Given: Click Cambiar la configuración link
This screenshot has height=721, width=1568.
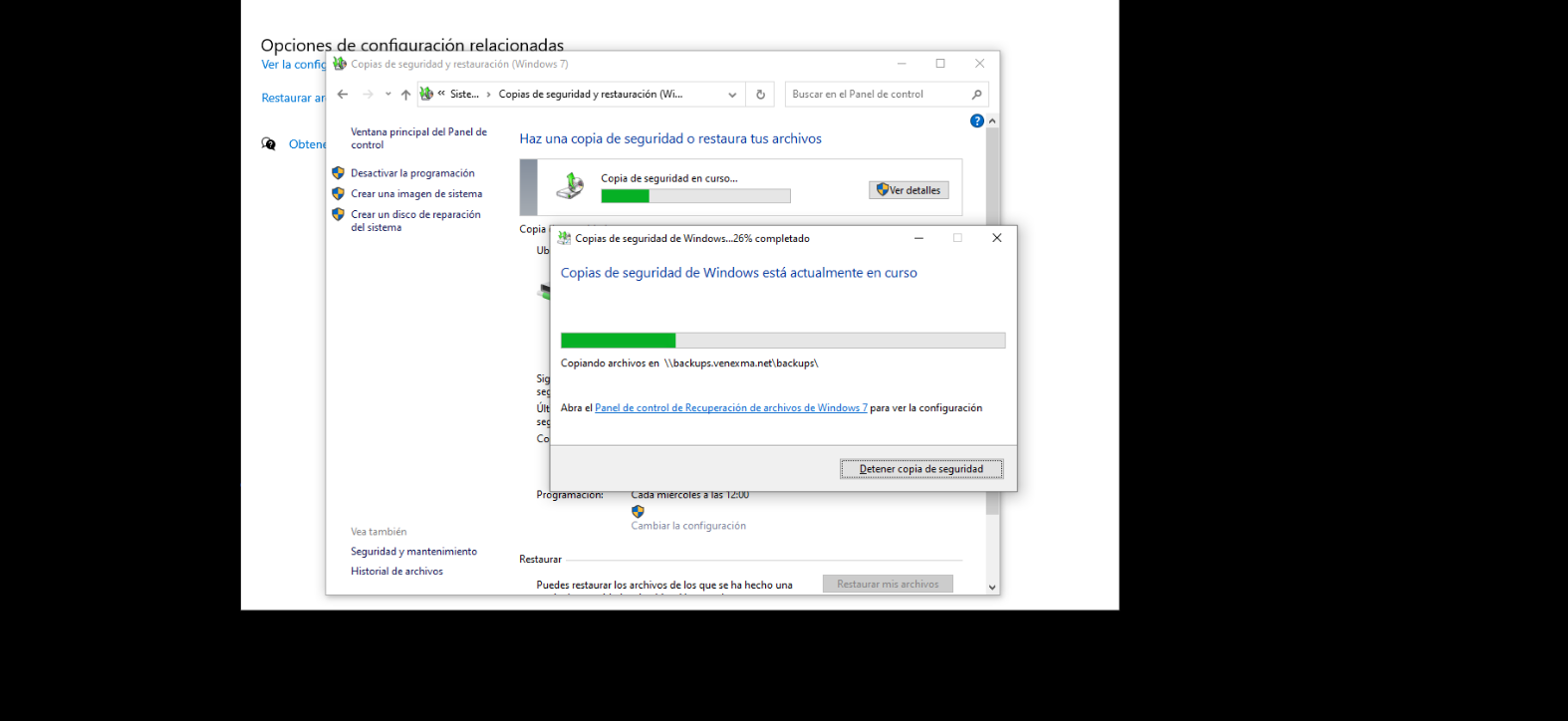Looking at the screenshot, I should tap(688, 526).
